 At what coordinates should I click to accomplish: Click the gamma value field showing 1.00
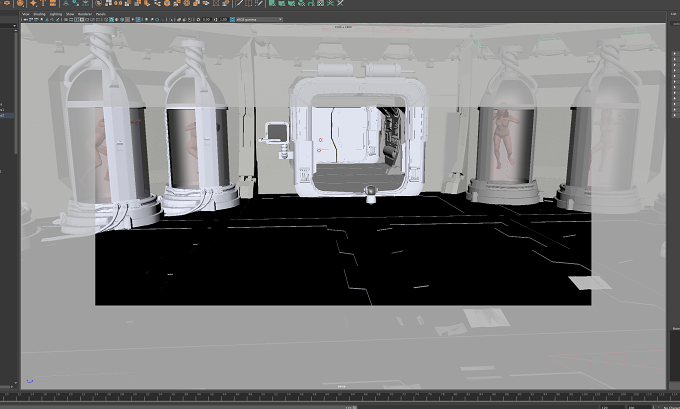click(x=223, y=20)
